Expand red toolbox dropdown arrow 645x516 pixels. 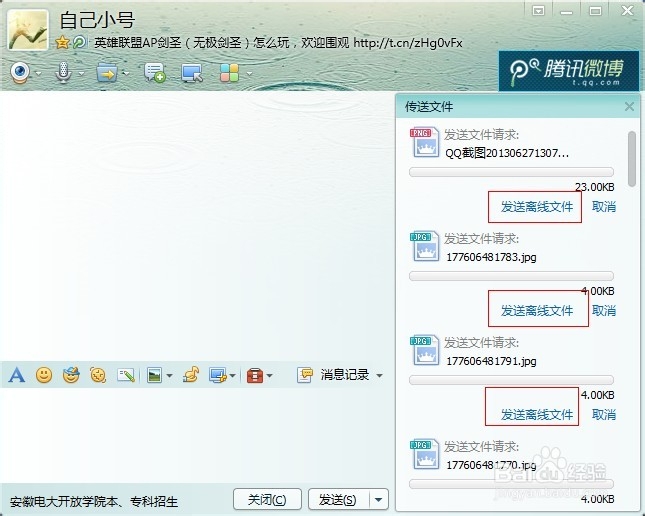tap(269, 375)
